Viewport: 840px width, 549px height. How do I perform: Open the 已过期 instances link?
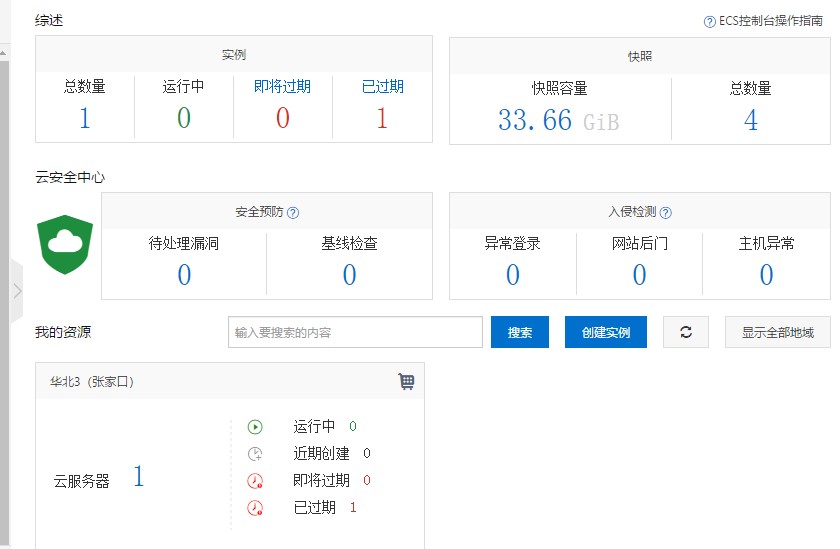[x=382, y=87]
